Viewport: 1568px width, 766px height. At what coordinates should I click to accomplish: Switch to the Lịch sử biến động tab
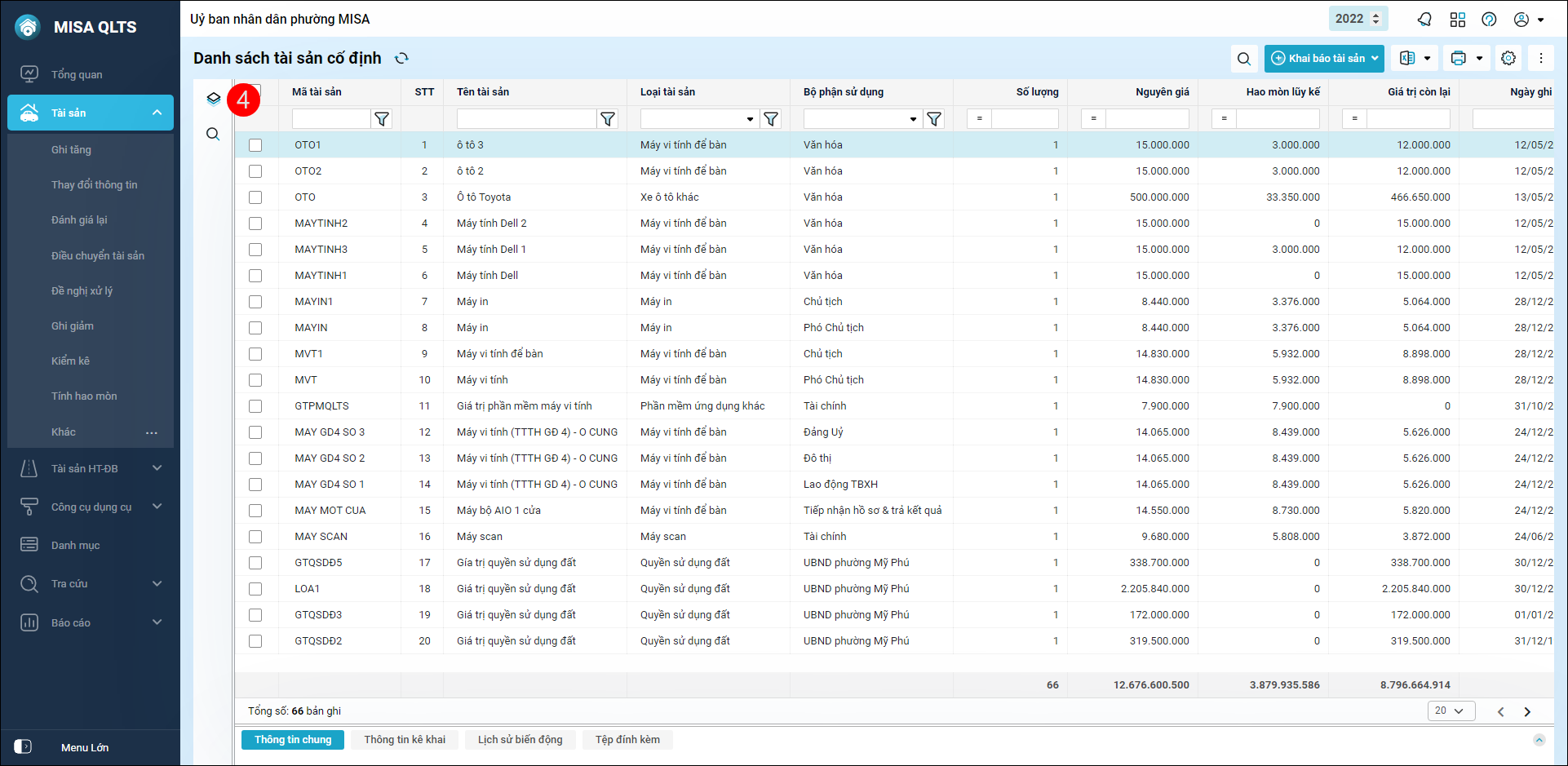tap(520, 740)
